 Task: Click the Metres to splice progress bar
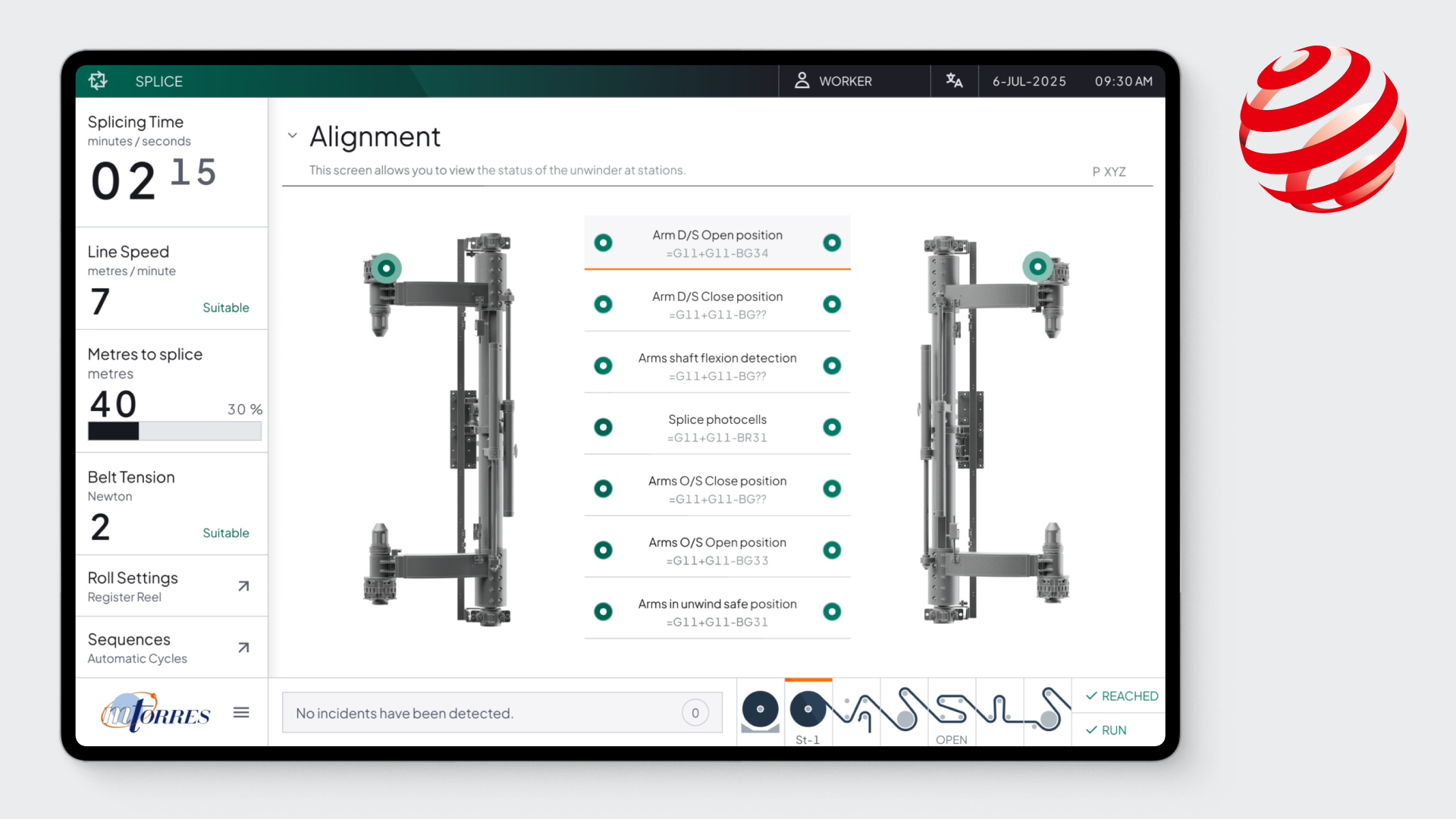(174, 431)
